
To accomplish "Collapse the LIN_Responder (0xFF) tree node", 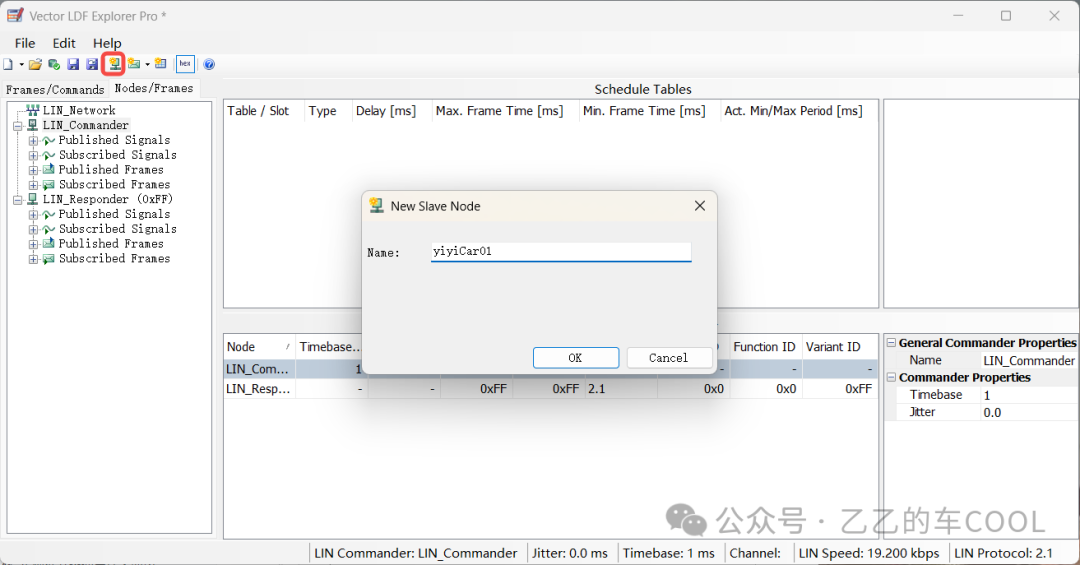I will pos(18,200).
